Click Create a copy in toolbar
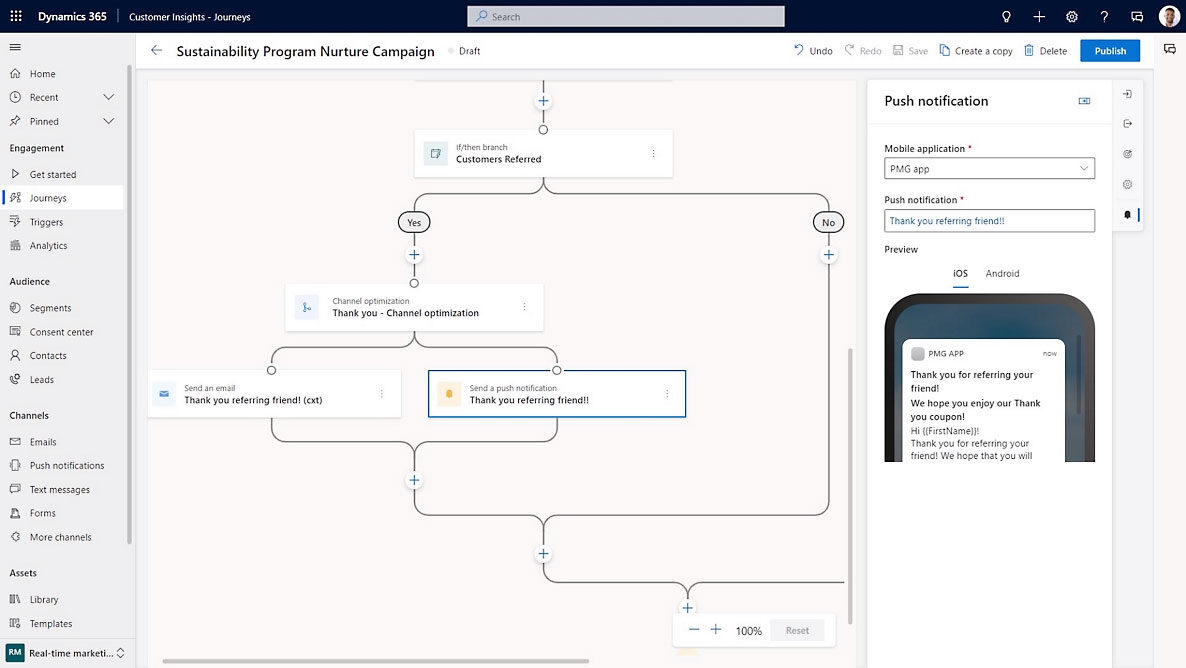 pos(975,51)
